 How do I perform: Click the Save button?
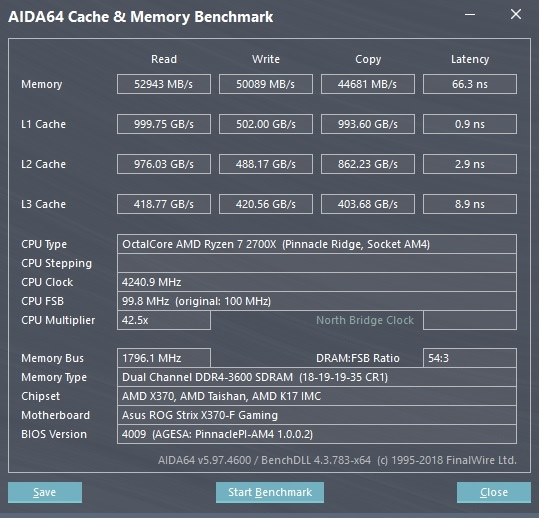(45, 492)
